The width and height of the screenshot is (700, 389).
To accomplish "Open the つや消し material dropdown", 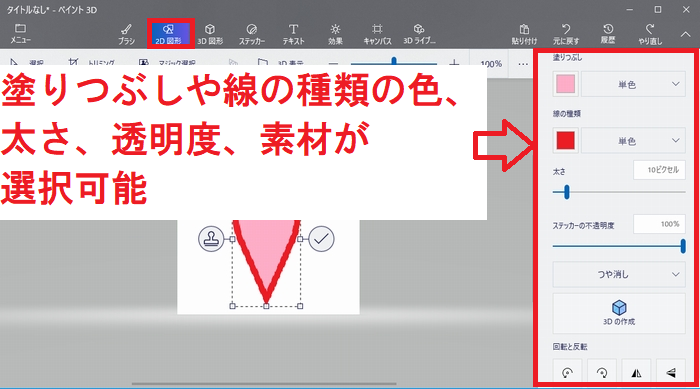I will [619, 274].
